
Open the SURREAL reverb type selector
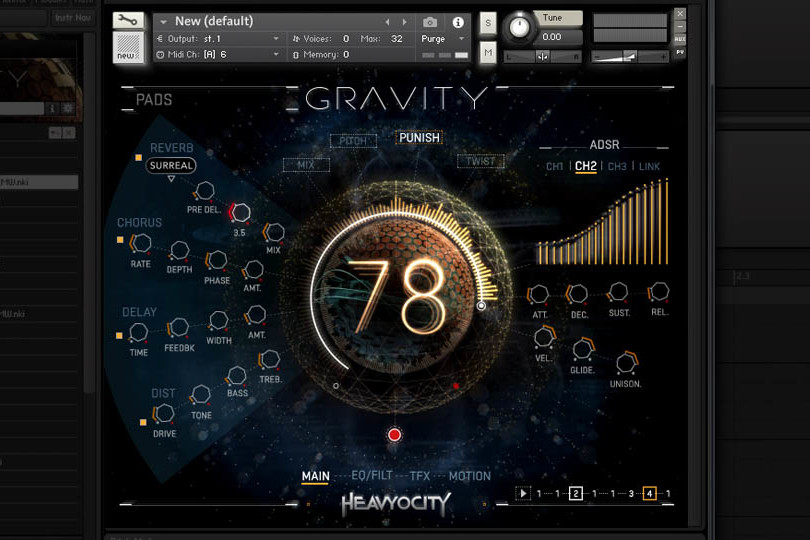coord(171,165)
